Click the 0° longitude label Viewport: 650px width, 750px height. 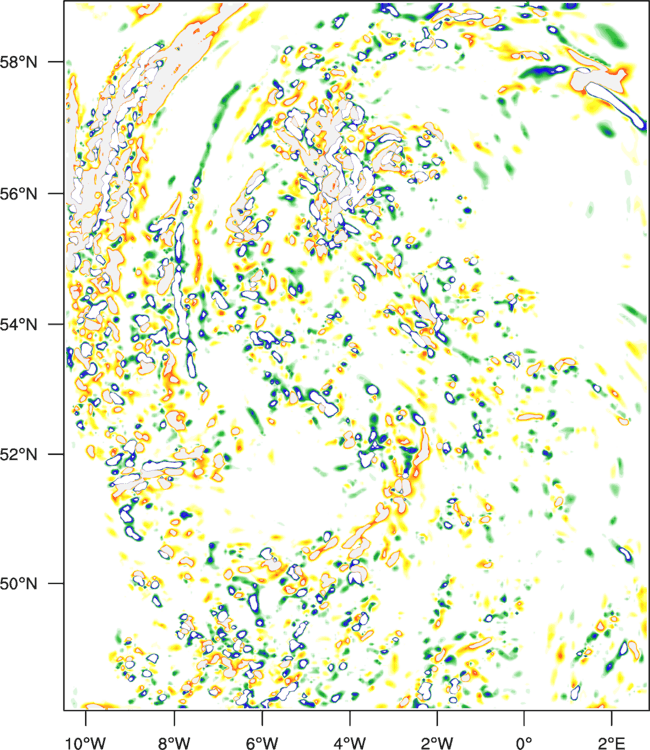click(x=524, y=743)
